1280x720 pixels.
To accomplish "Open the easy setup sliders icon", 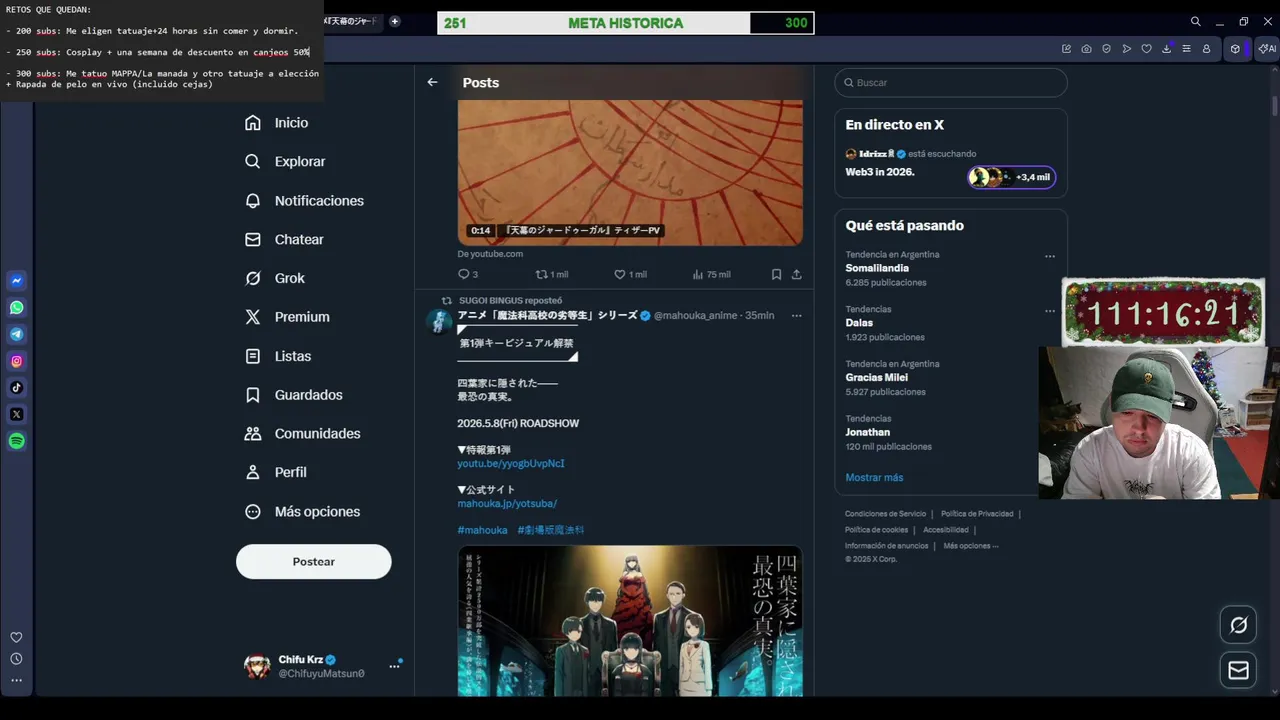I will click(x=1186, y=49).
